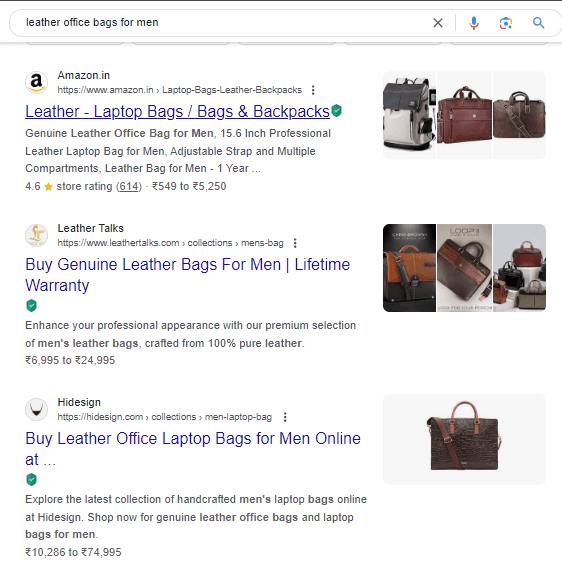
Task: Submit search with the magnifying glass icon
Action: 538,23
